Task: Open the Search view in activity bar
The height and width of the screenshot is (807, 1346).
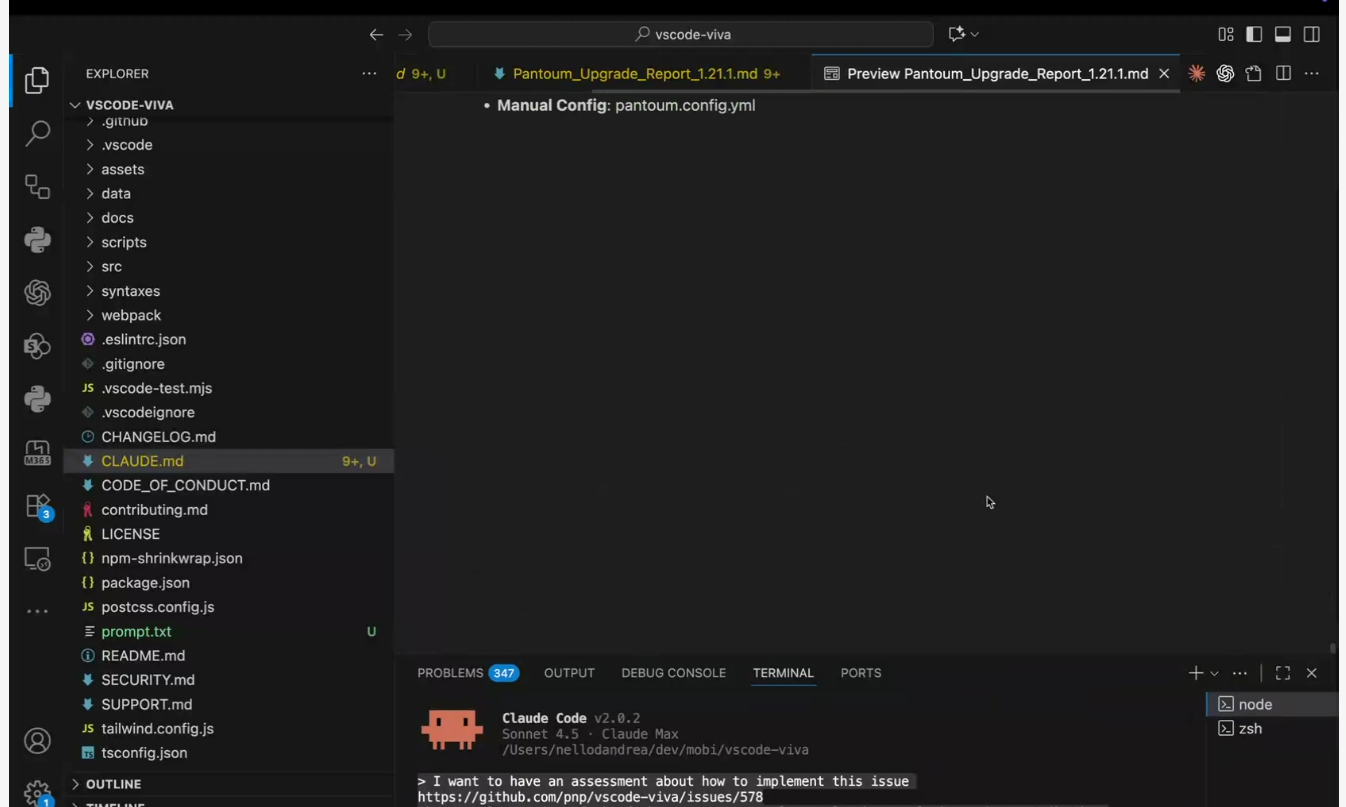Action: [37, 133]
